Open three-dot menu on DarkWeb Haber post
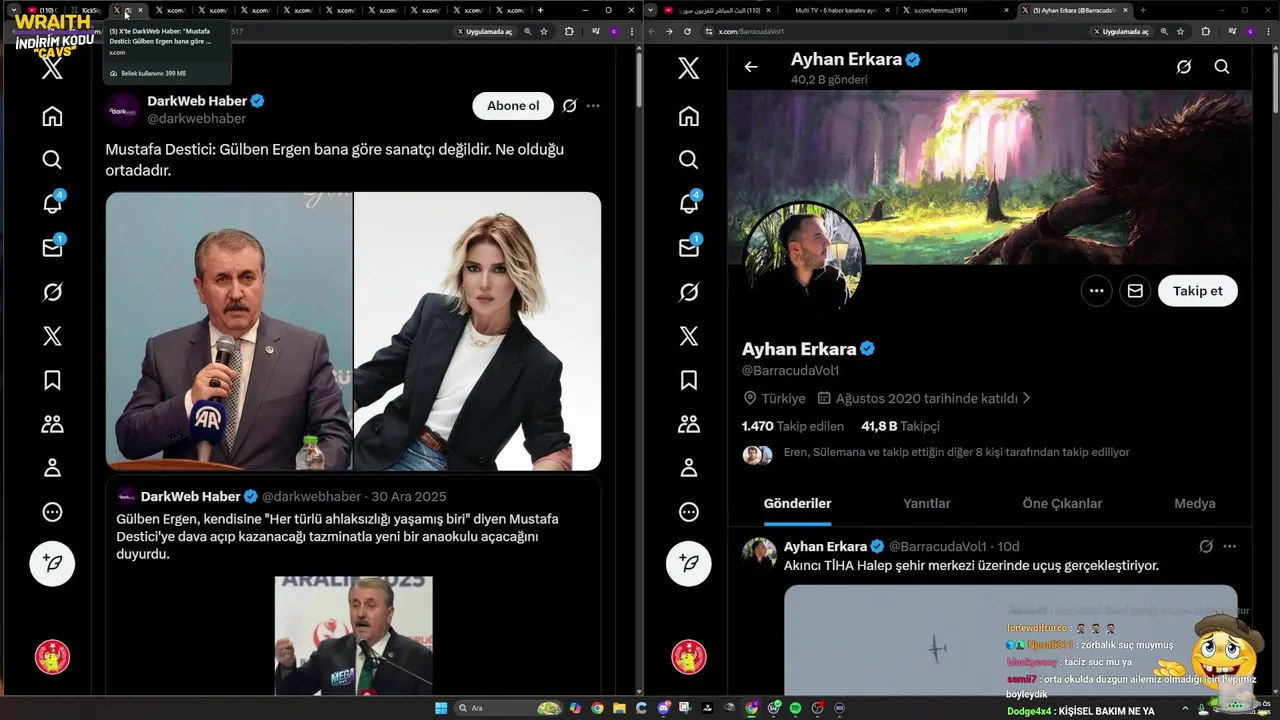This screenshot has width=1280, height=720. (x=593, y=106)
